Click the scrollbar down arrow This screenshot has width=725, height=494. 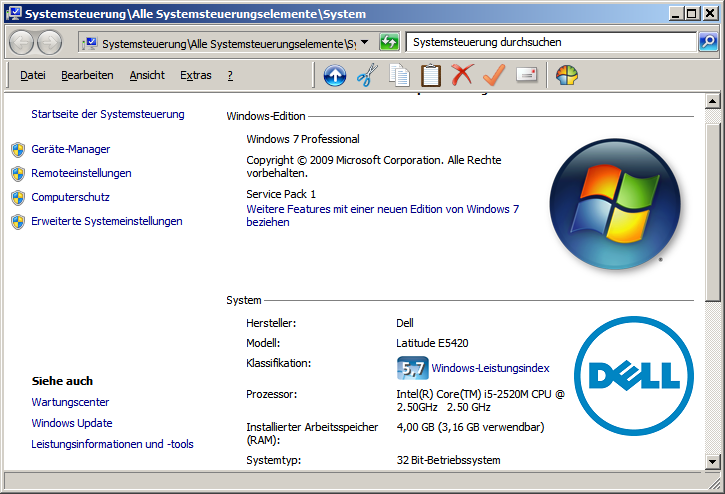(x=713, y=461)
